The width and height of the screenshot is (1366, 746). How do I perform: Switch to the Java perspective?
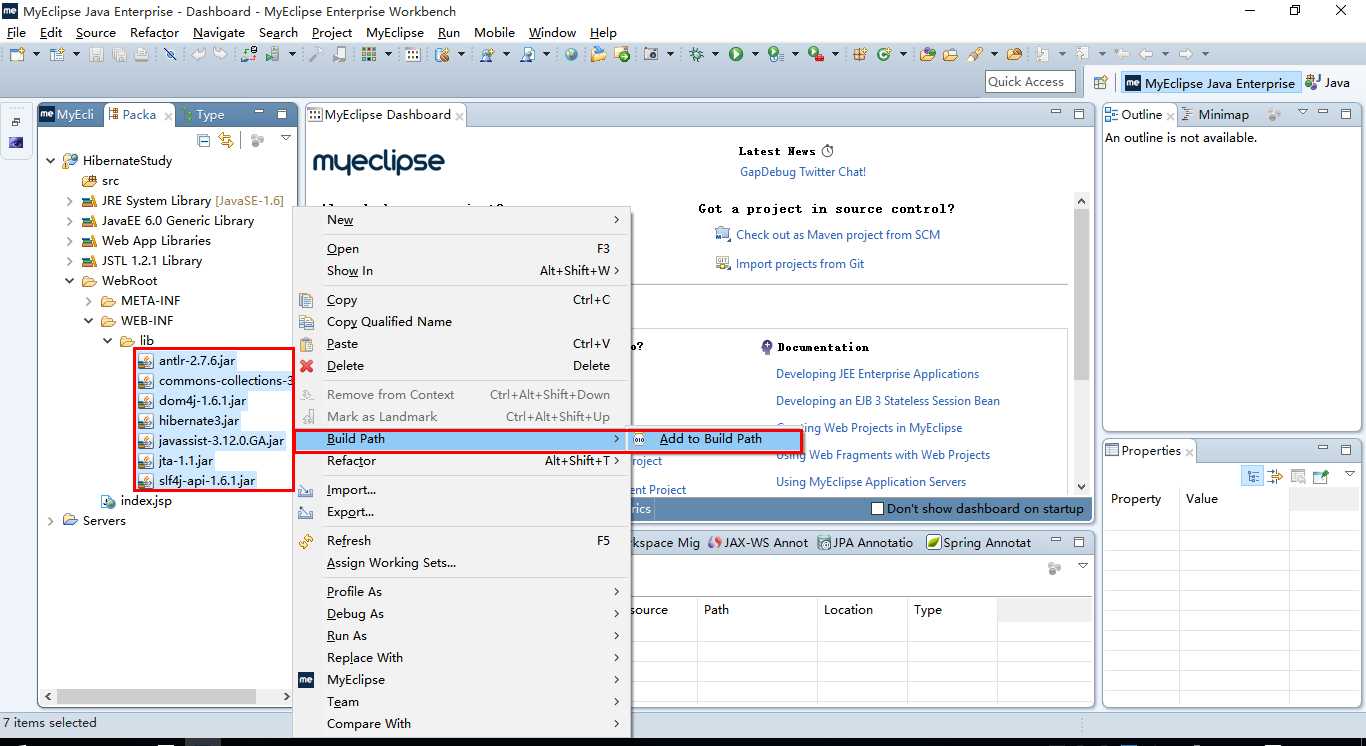(1329, 83)
